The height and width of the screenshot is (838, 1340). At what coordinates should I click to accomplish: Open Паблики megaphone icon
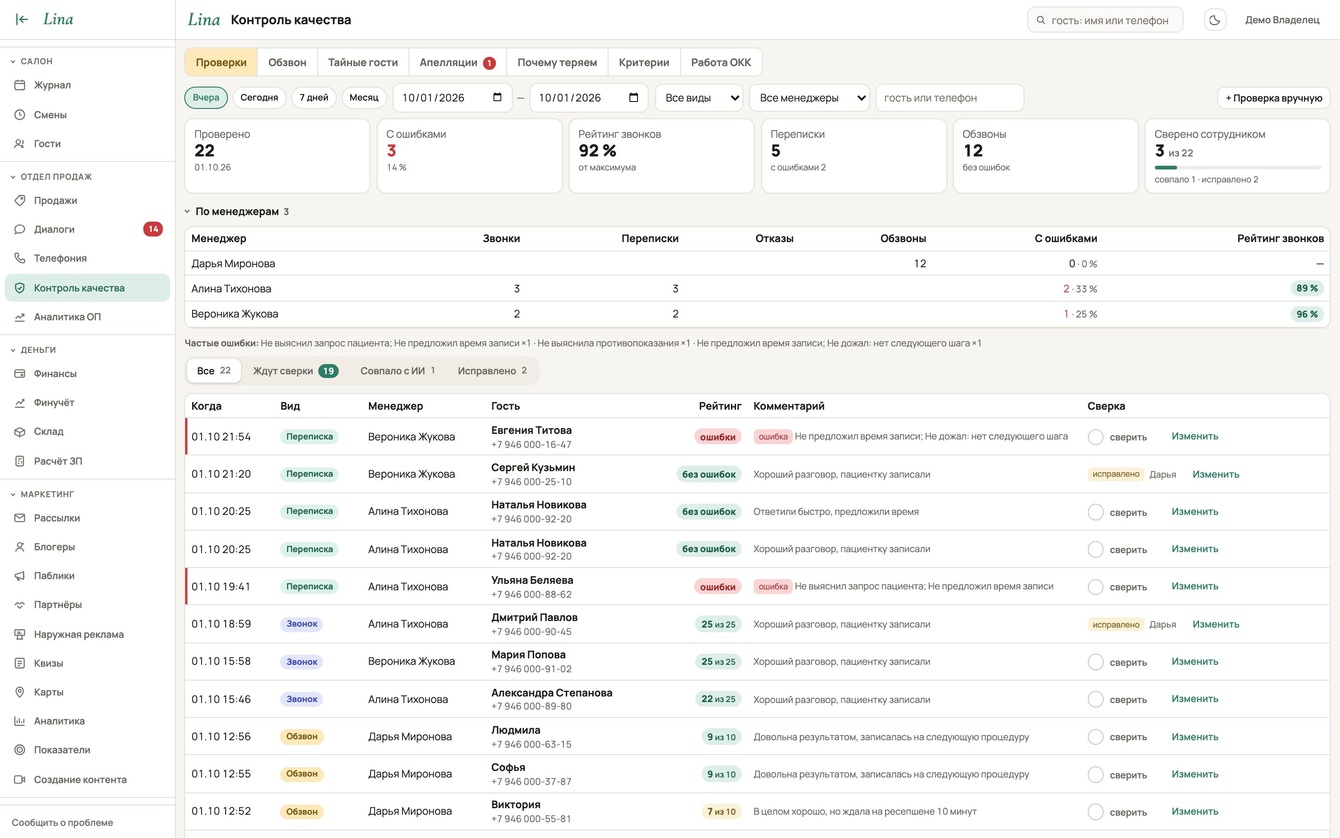(19, 576)
